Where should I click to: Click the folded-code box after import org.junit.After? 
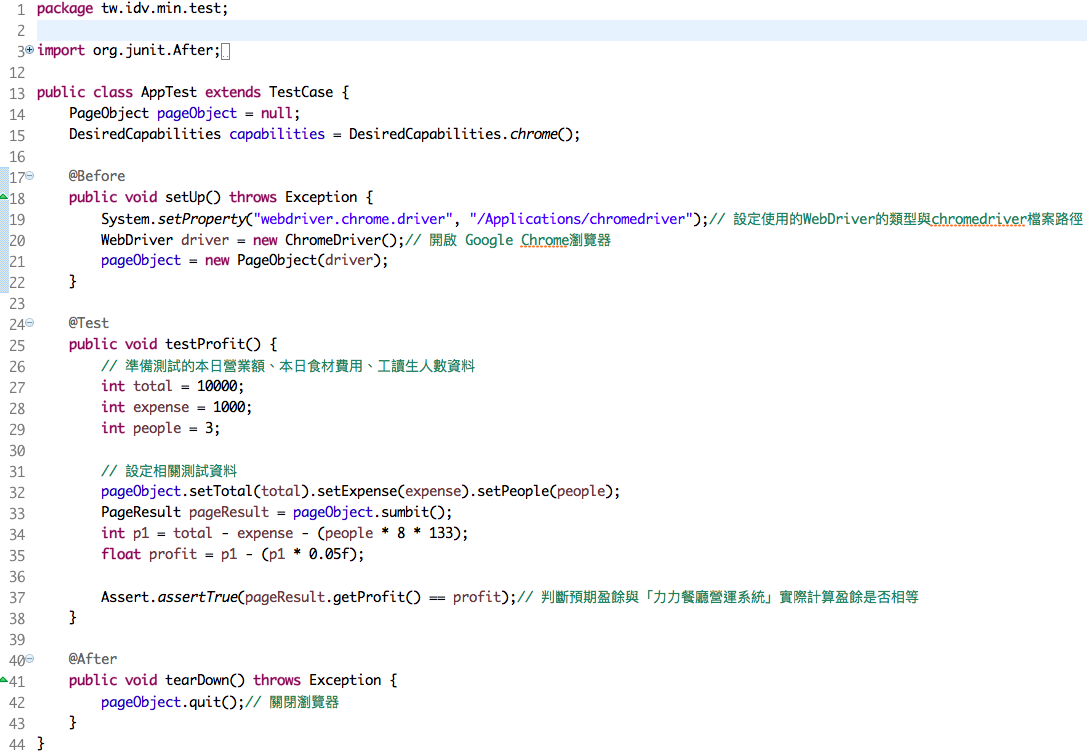[x=225, y=51]
